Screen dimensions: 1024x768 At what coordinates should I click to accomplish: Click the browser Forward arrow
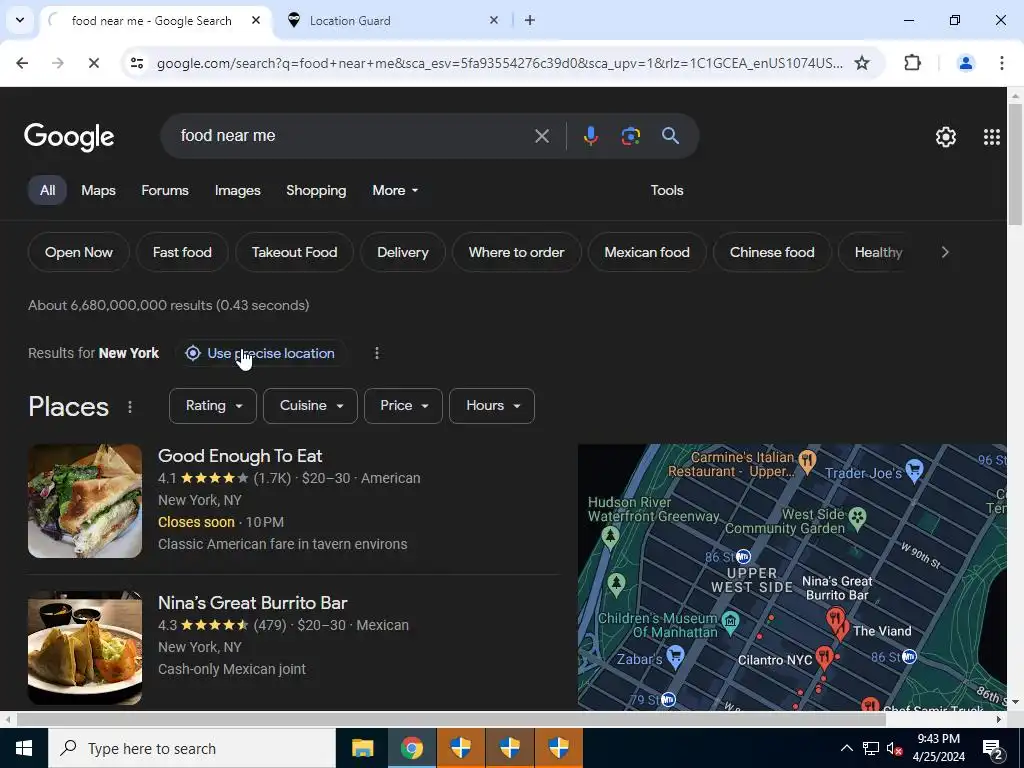(57, 63)
